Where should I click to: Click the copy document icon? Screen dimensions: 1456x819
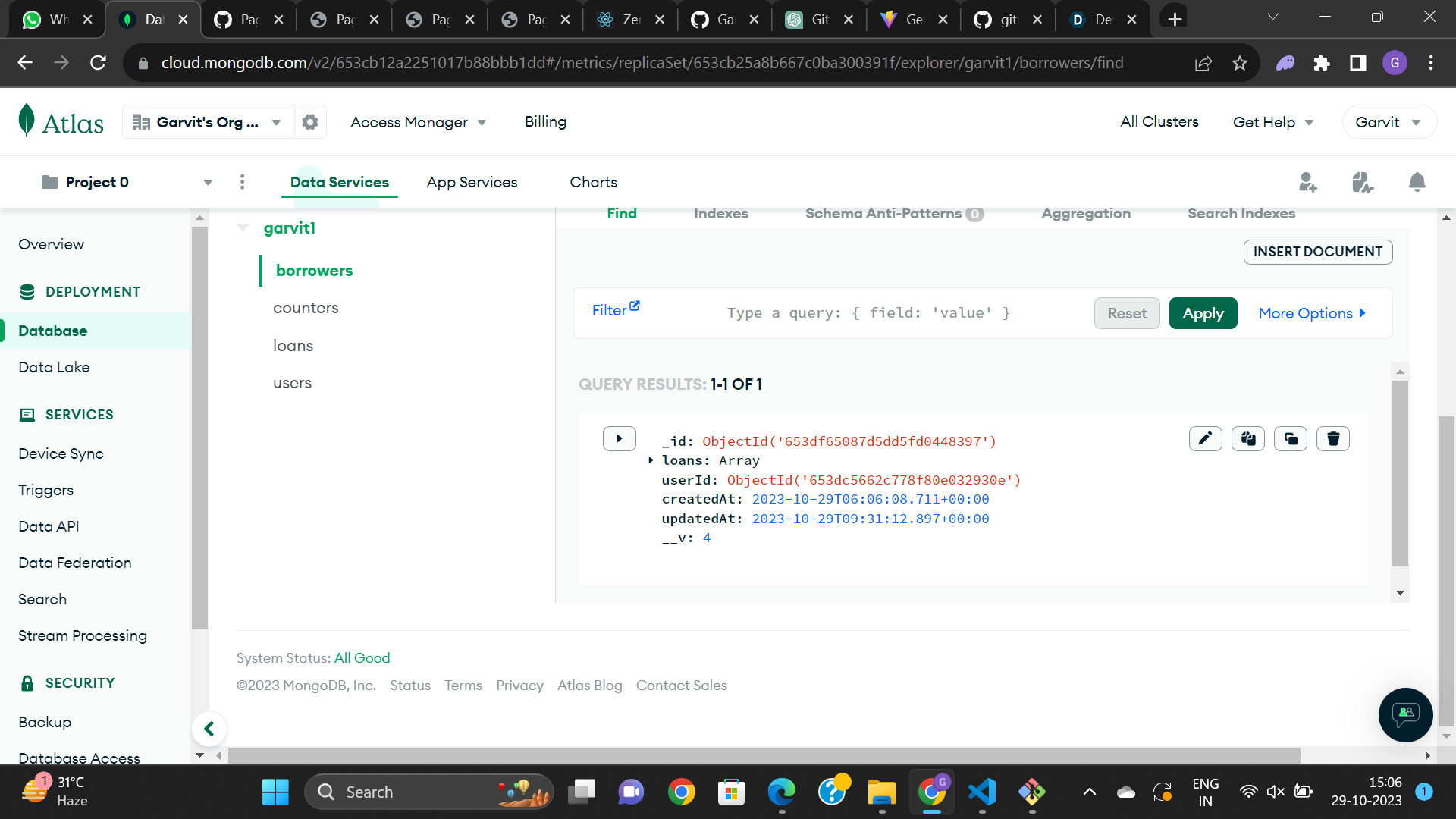click(1247, 438)
